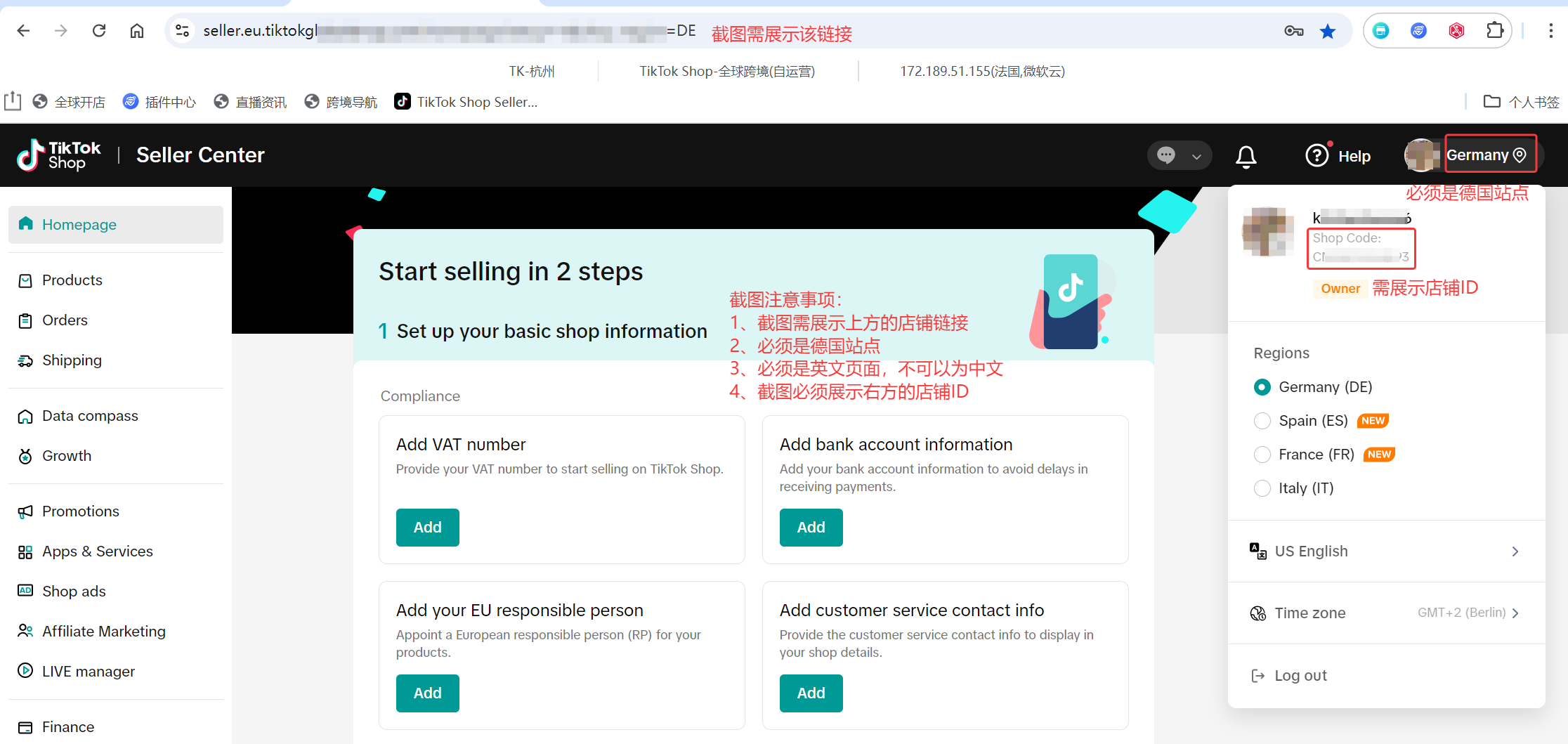
Task: Select the TK-杭州 tab
Action: pos(532,71)
